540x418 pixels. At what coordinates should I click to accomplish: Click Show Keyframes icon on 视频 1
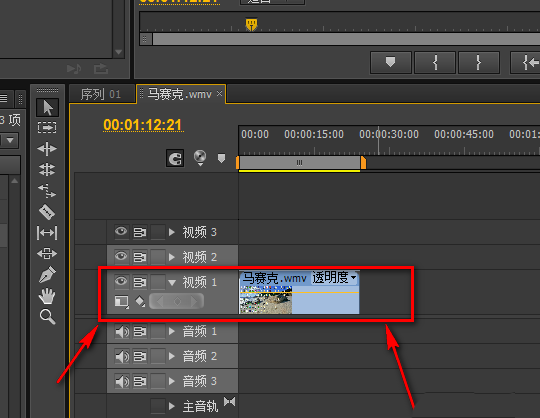point(140,302)
